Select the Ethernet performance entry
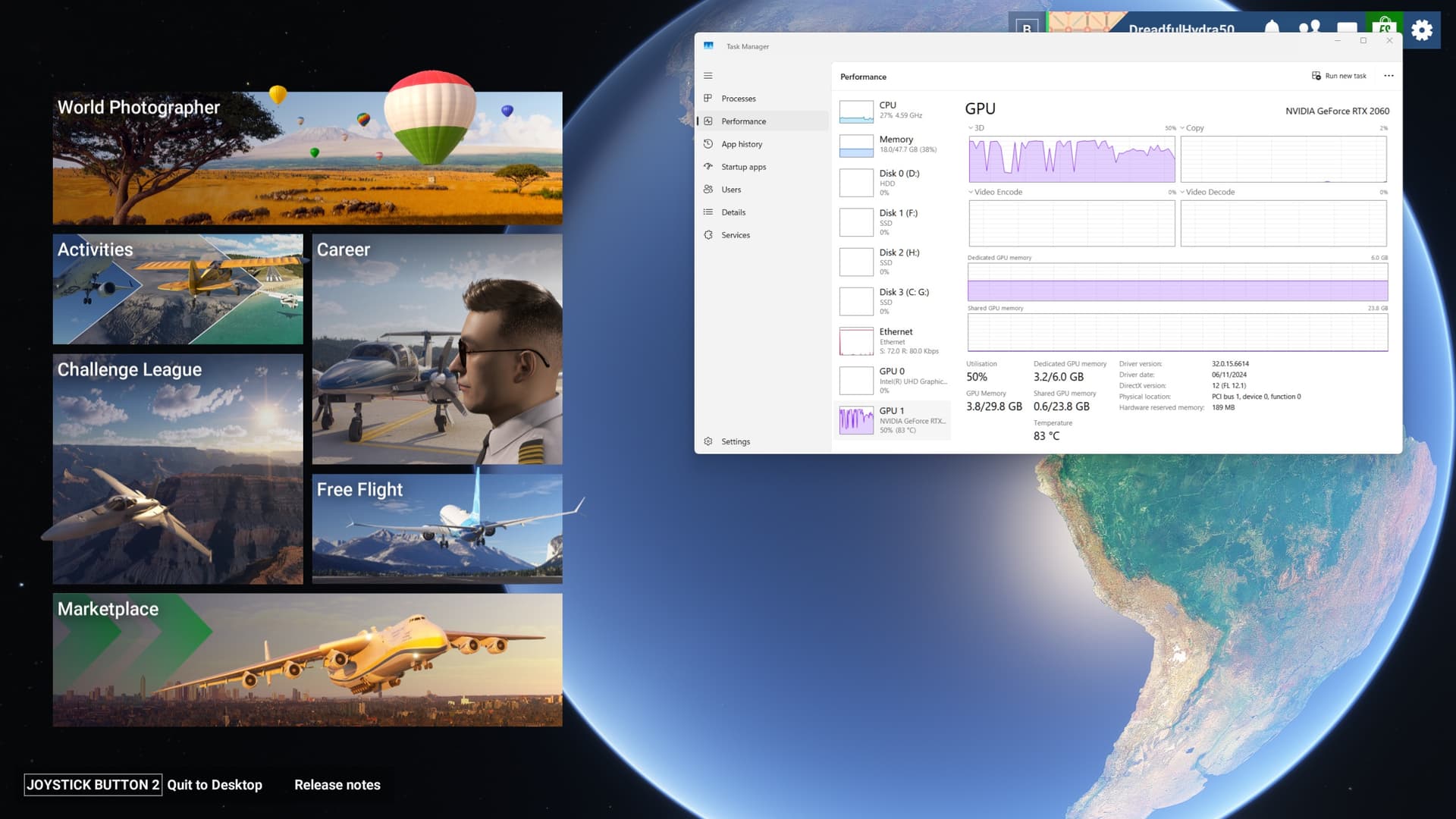 pyautogui.click(x=893, y=340)
